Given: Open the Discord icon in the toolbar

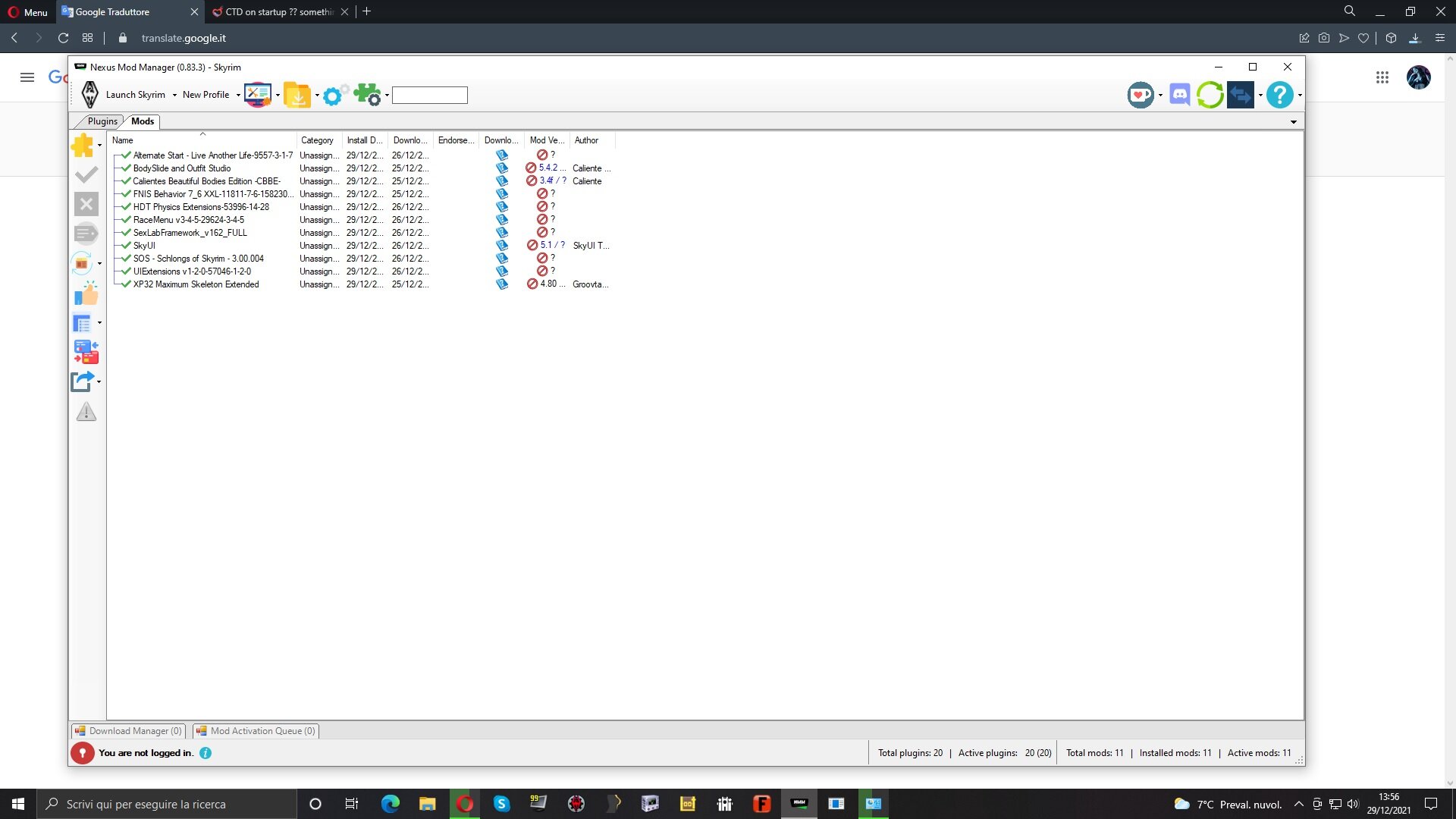Looking at the screenshot, I should (x=1180, y=95).
